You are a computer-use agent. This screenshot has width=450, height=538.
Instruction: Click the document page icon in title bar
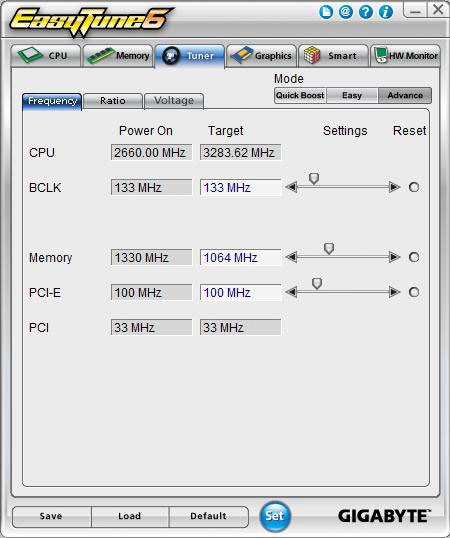[x=326, y=12]
